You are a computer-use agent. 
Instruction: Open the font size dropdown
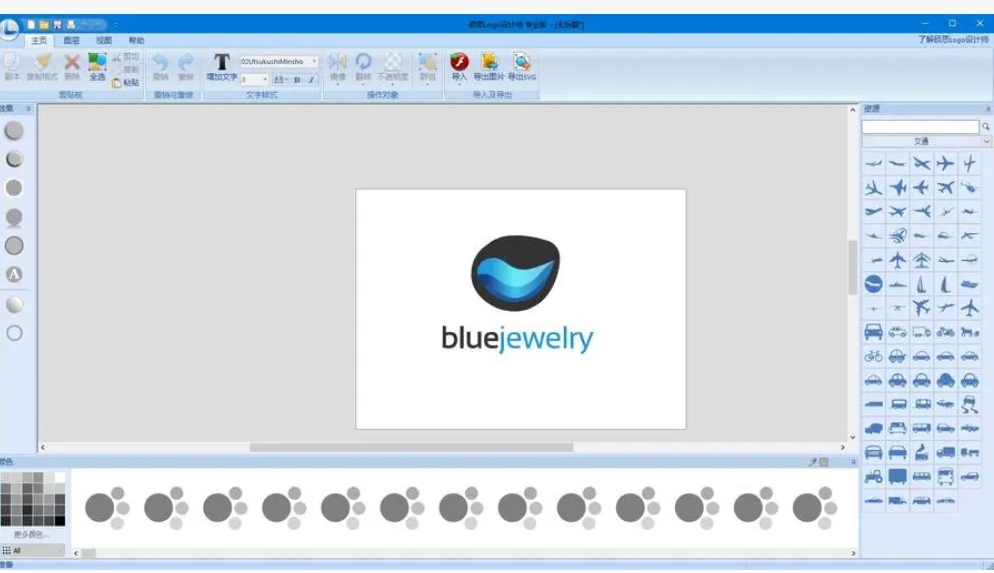click(264, 80)
